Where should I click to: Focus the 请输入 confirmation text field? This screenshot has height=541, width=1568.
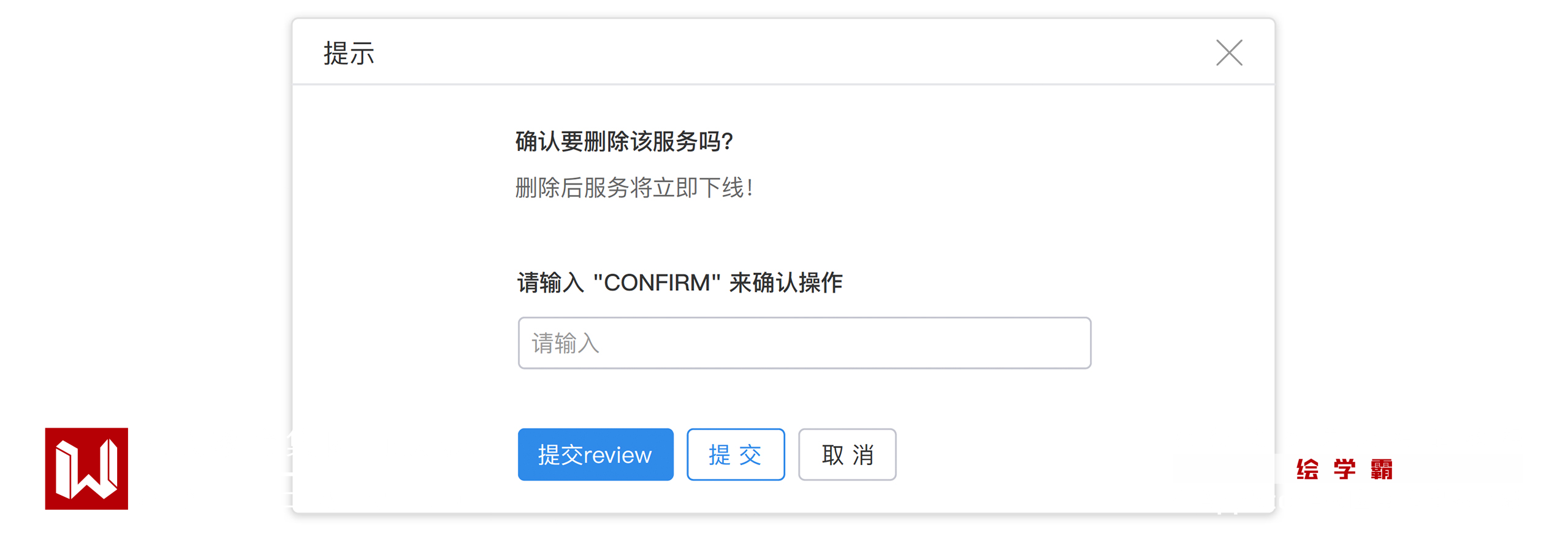(x=804, y=343)
